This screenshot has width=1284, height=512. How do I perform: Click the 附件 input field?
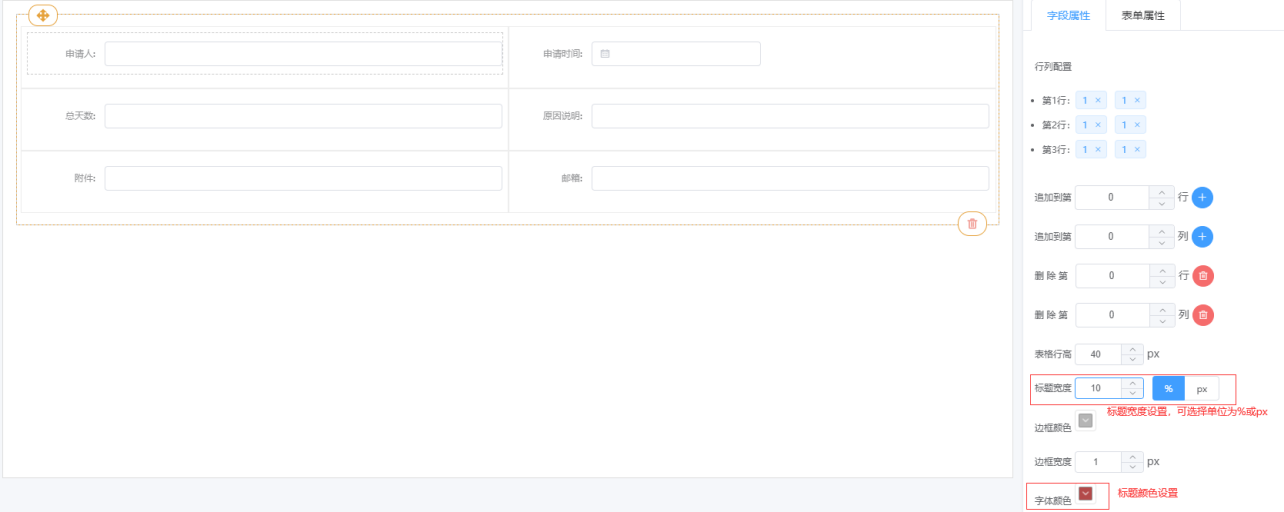[x=303, y=178]
